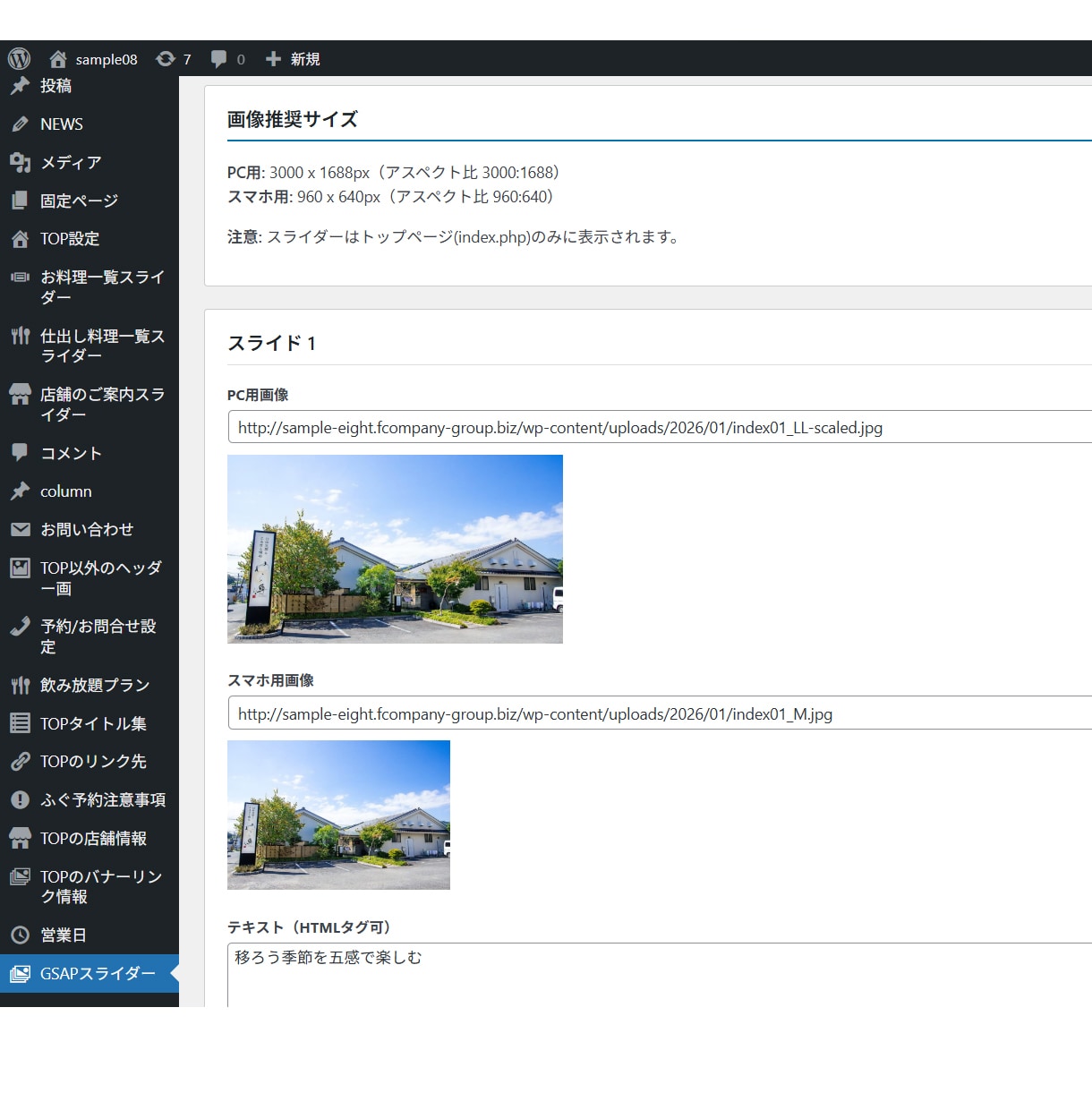
Task: Select the GSAPスライダー menu item
Action: click(x=90, y=974)
